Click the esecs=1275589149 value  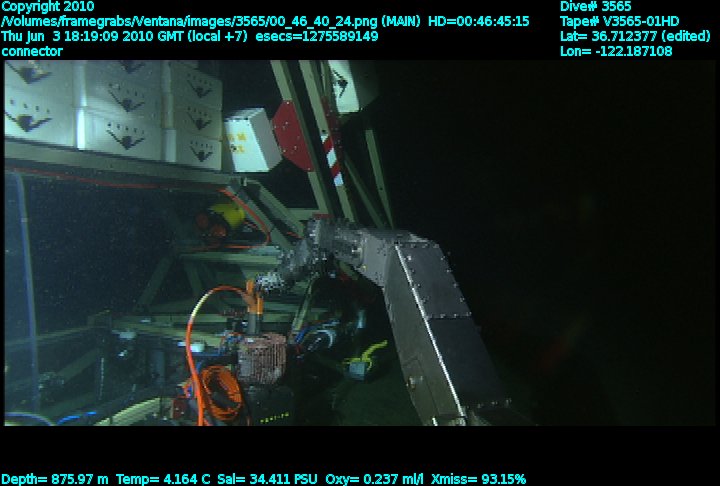coord(316,36)
